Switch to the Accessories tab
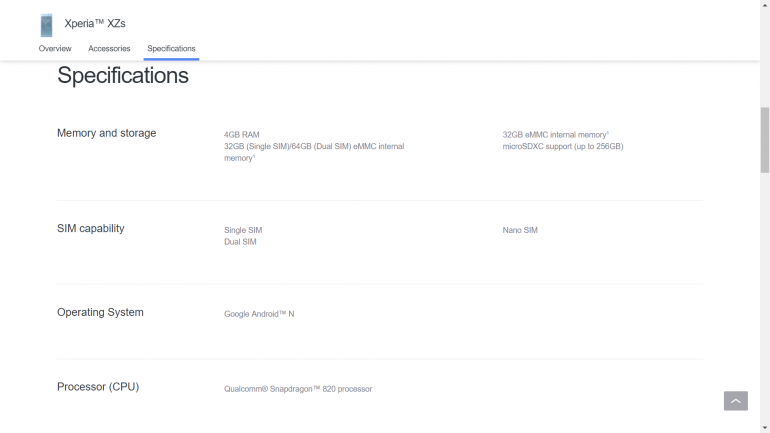This screenshot has width=770, height=433. click(109, 49)
